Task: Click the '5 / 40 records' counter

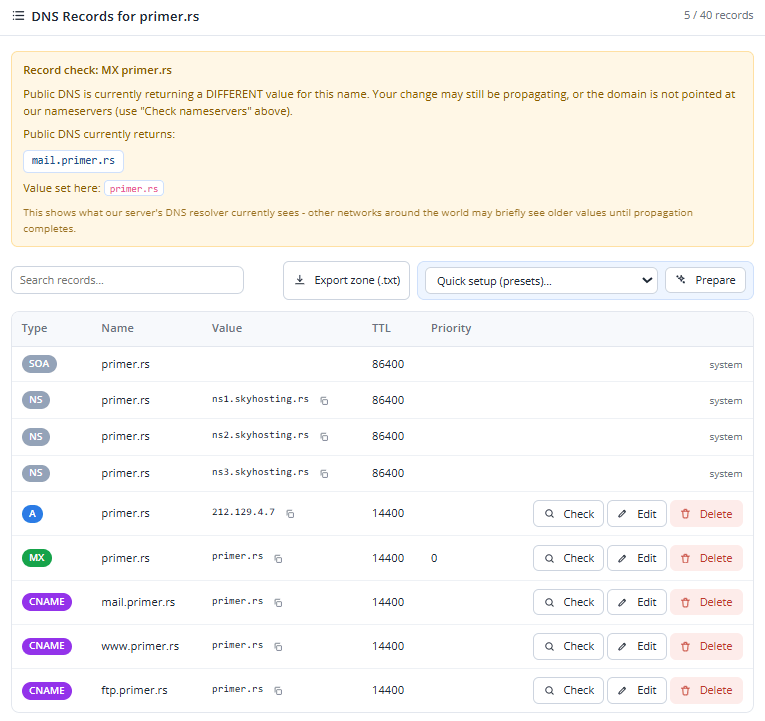Action: tap(718, 15)
